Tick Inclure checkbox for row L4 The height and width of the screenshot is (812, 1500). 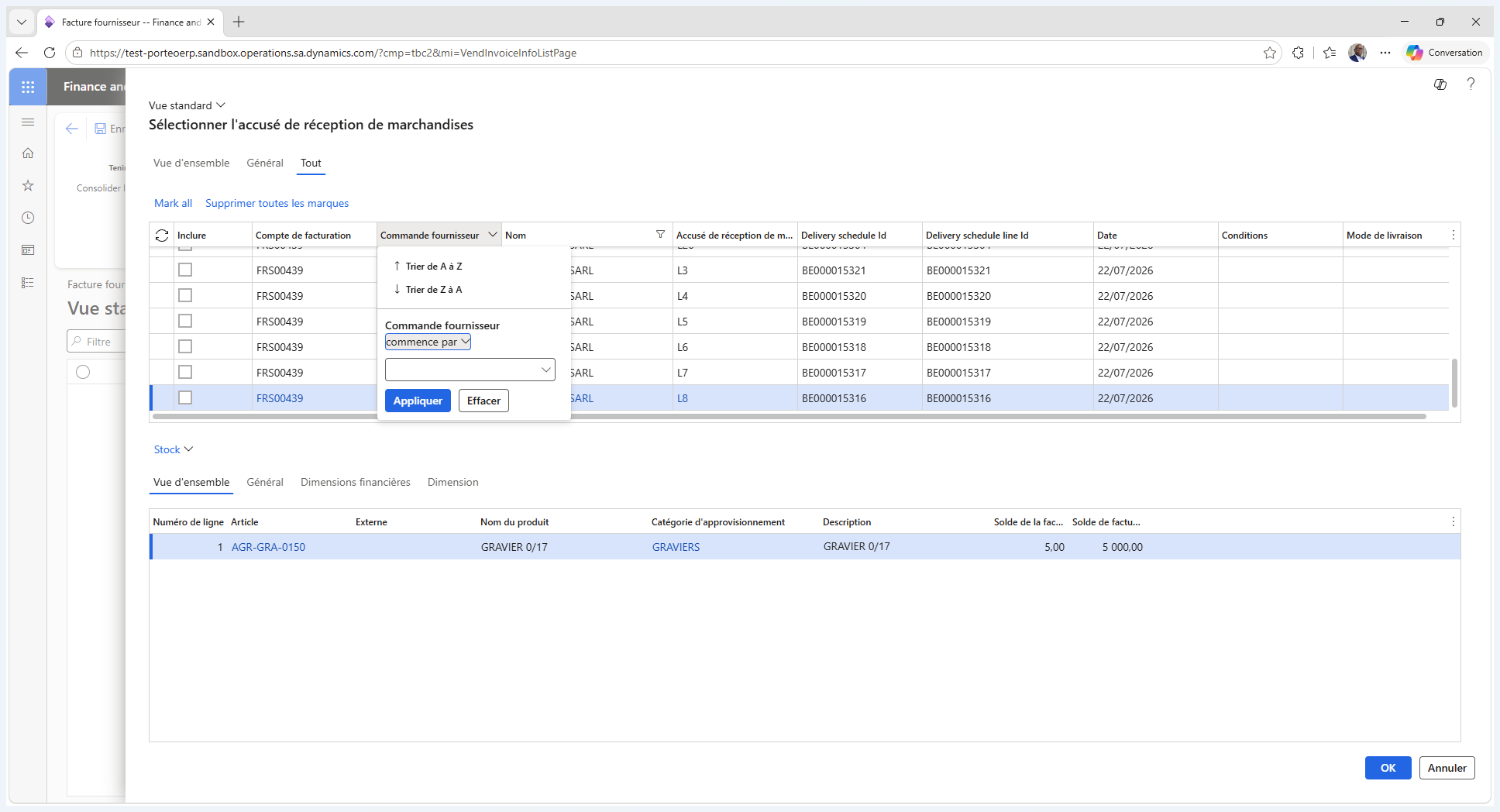[x=185, y=295]
